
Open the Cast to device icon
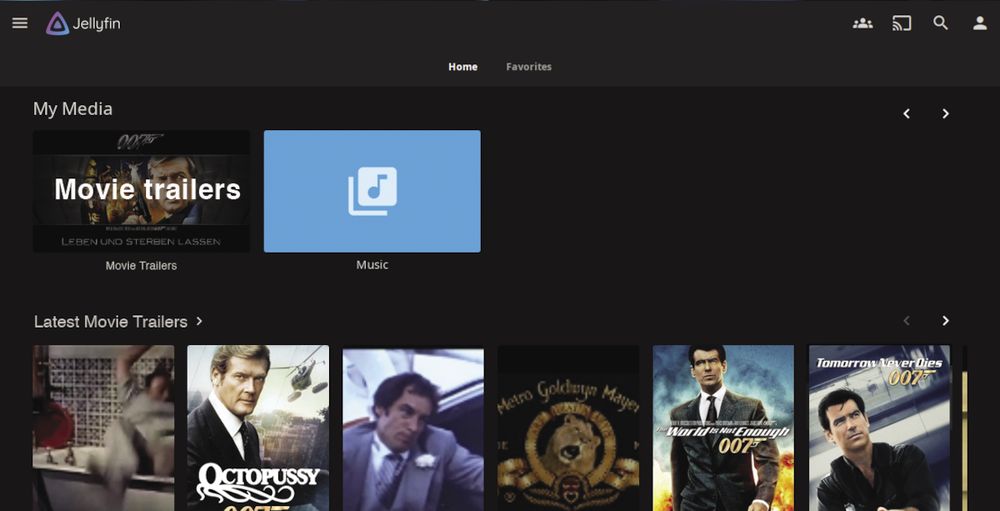click(901, 24)
